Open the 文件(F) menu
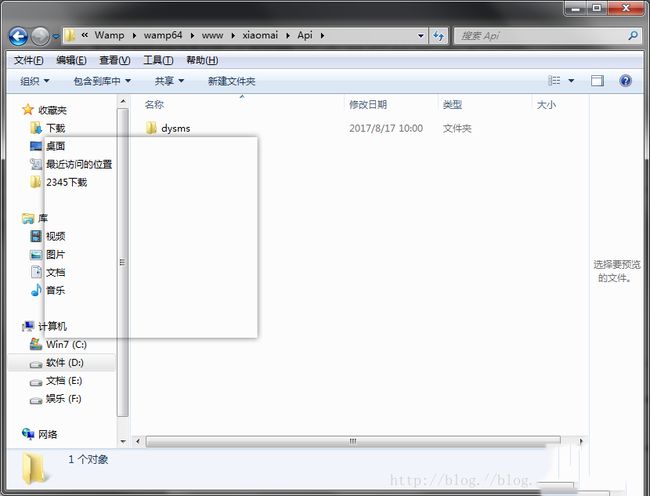650x496 pixels. point(28,60)
